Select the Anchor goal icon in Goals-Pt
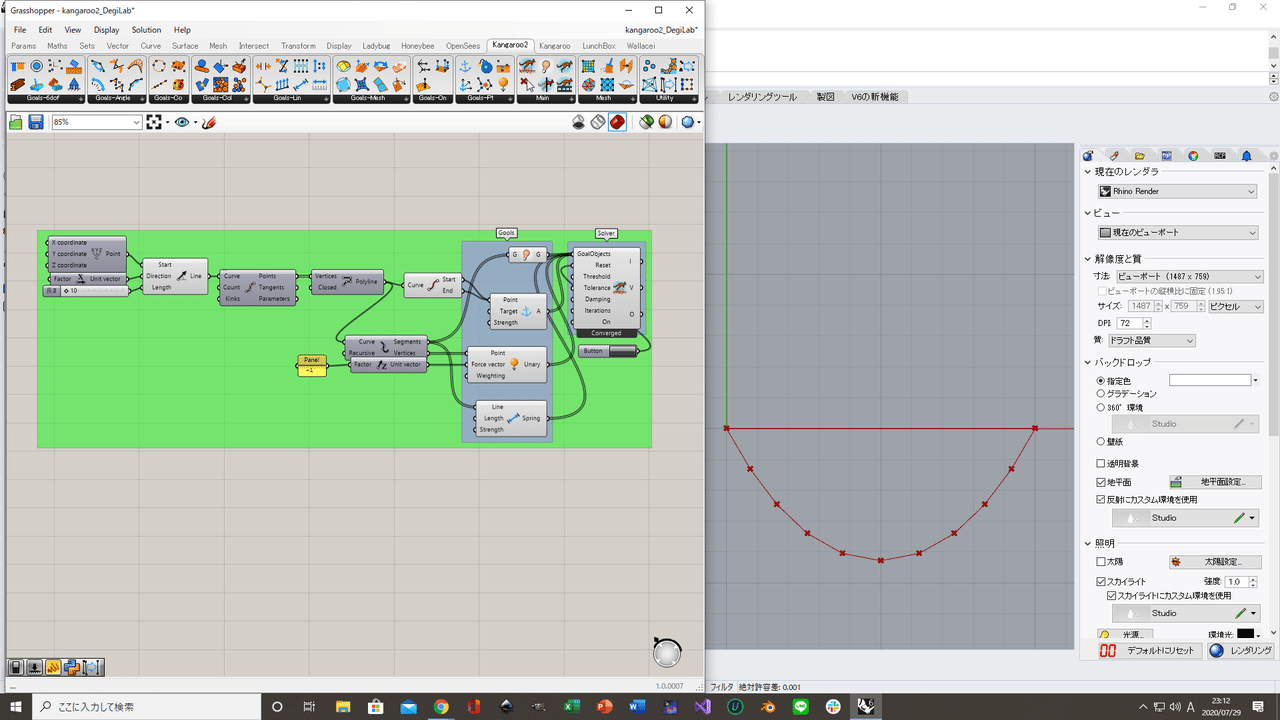 point(465,66)
